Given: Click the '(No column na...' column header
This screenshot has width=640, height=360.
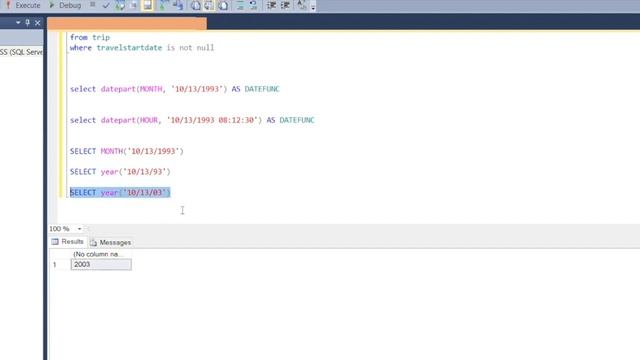Looking at the screenshot, I should click(x=101, y=254).
